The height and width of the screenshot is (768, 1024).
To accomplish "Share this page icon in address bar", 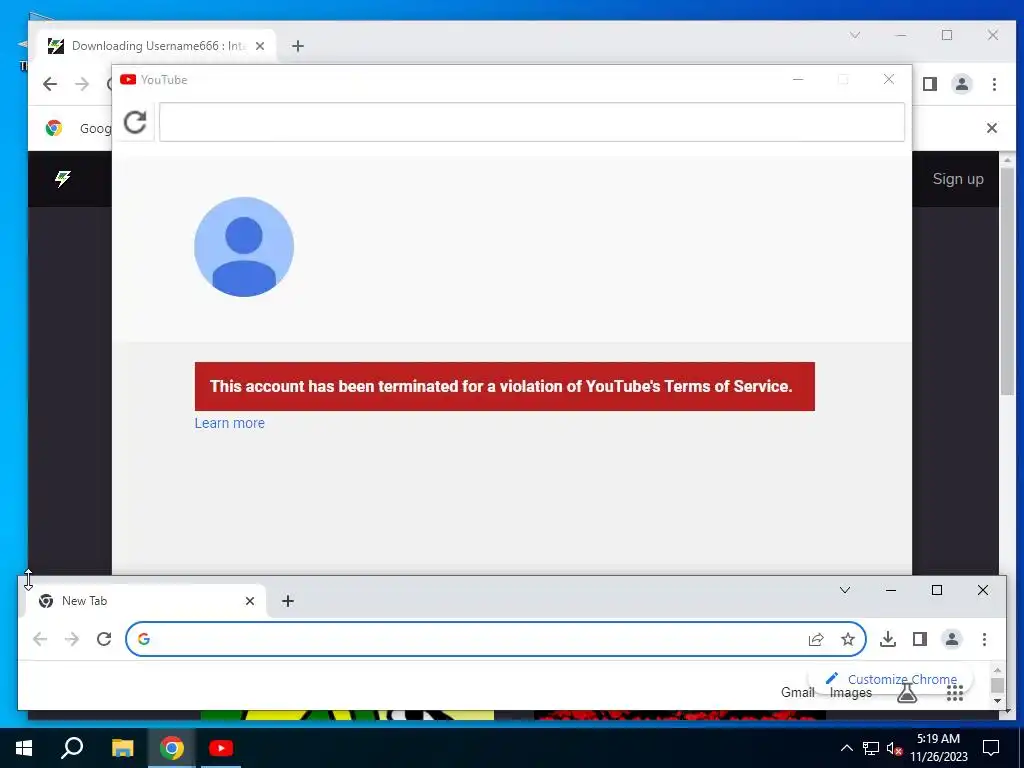I will 816,639.
